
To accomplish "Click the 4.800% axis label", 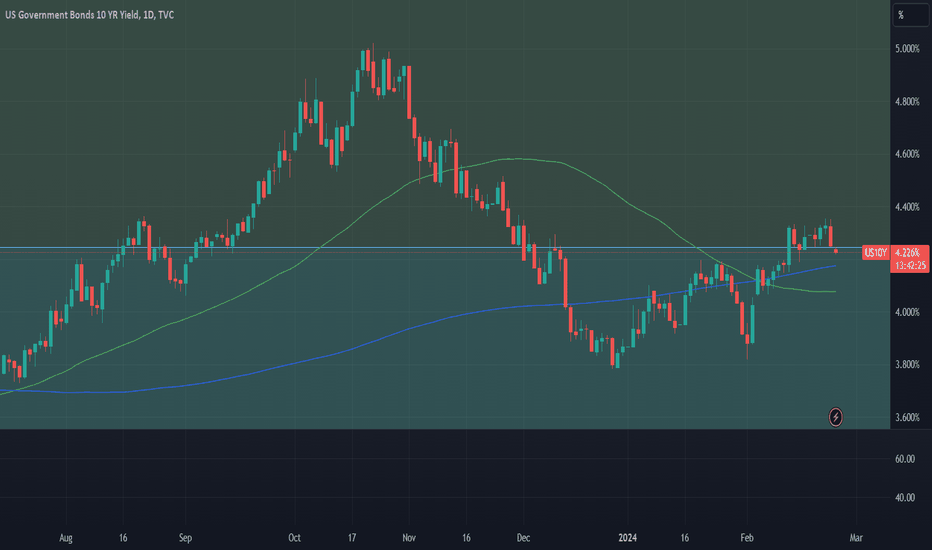I will (907, 102).
